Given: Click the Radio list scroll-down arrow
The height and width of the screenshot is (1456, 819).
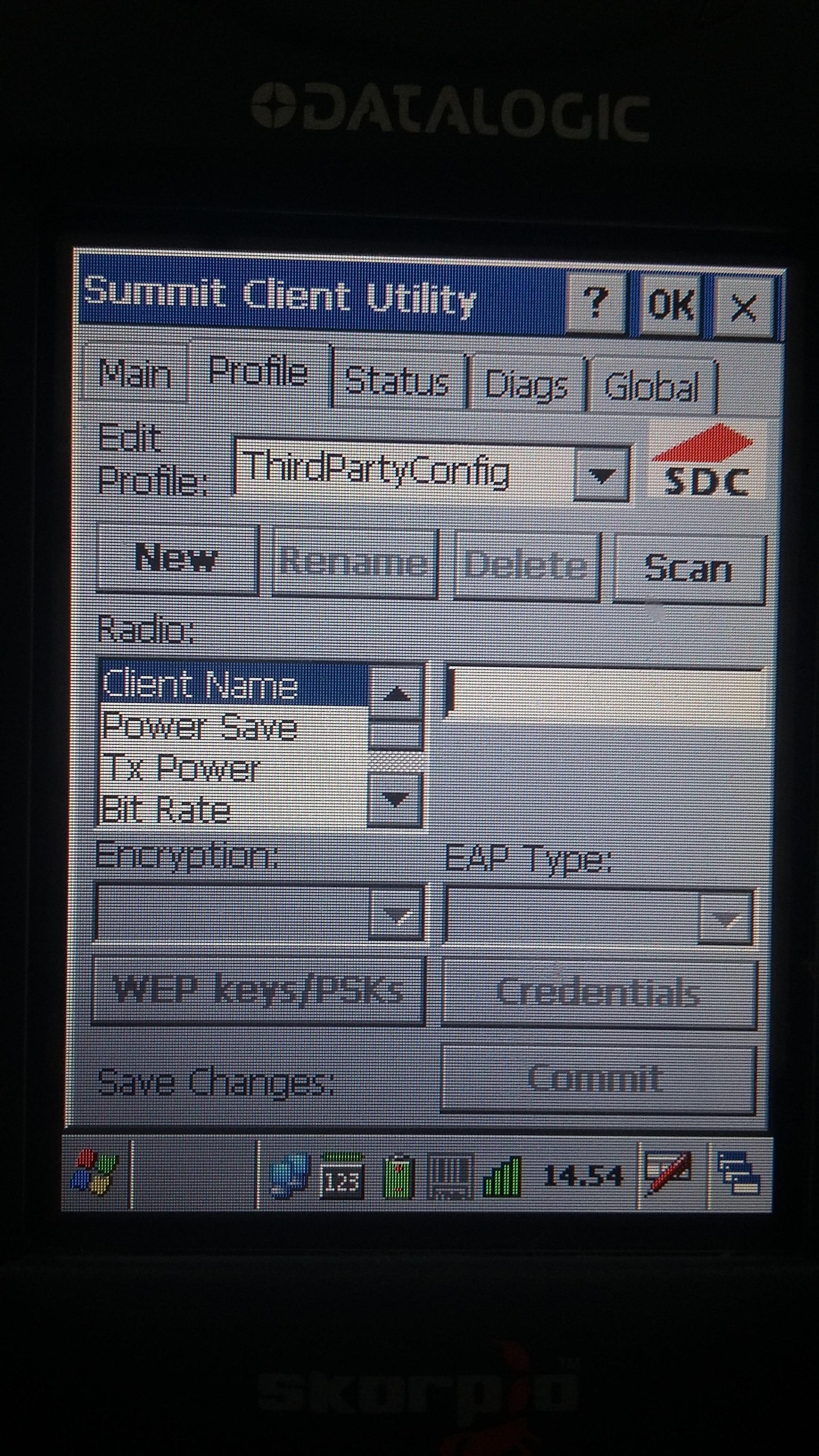Looking at the screenshot, I should (x=395, y=799).
